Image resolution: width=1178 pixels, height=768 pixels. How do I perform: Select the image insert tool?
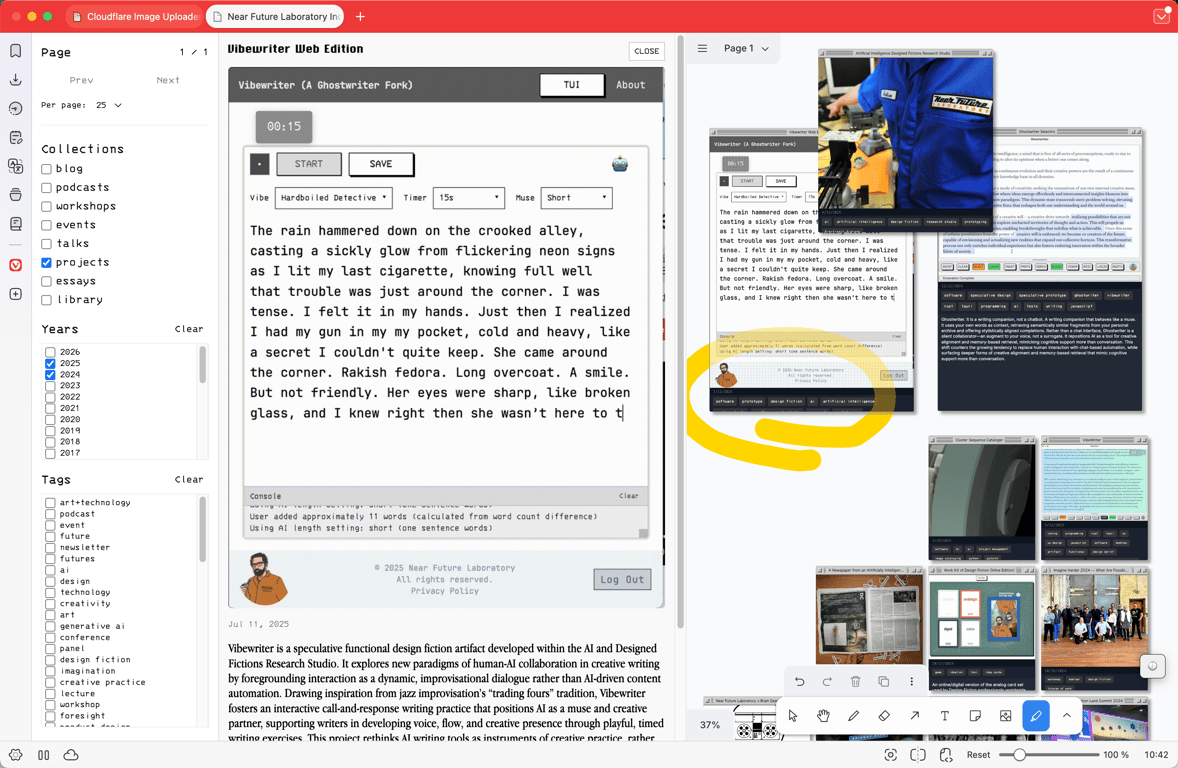coord(1005,715)
